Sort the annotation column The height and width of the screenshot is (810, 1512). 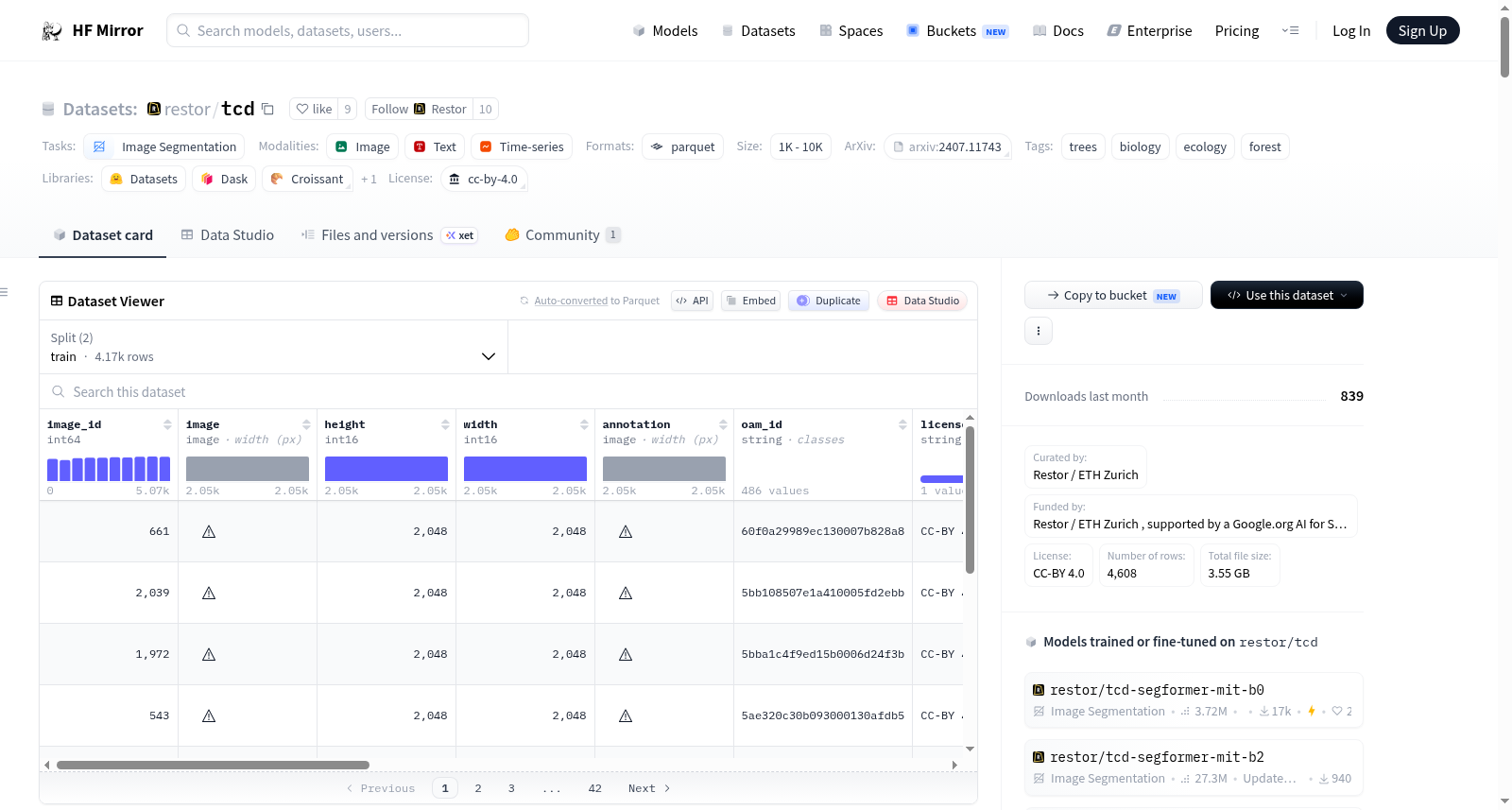pyautogui.click(x=723, y=424)
